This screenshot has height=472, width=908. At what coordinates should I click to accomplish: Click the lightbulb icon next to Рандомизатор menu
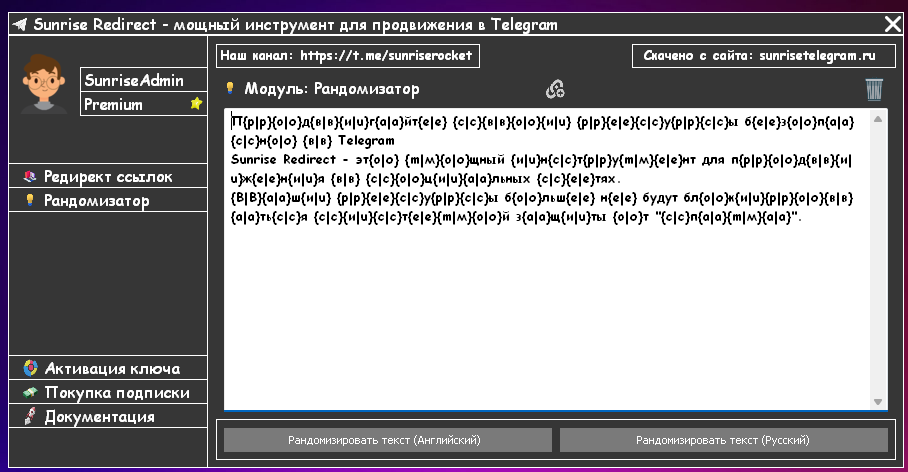point(30,200)
